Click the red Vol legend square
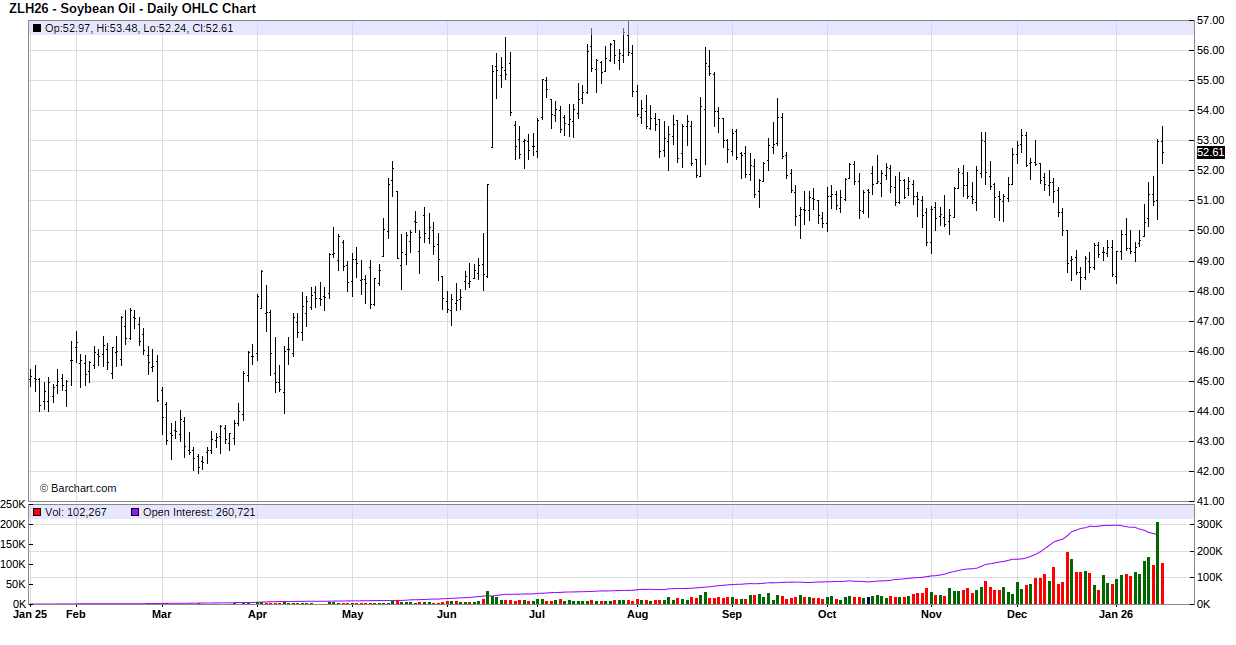The width and height of the screenshot is (1236, 645). point(38,512)
